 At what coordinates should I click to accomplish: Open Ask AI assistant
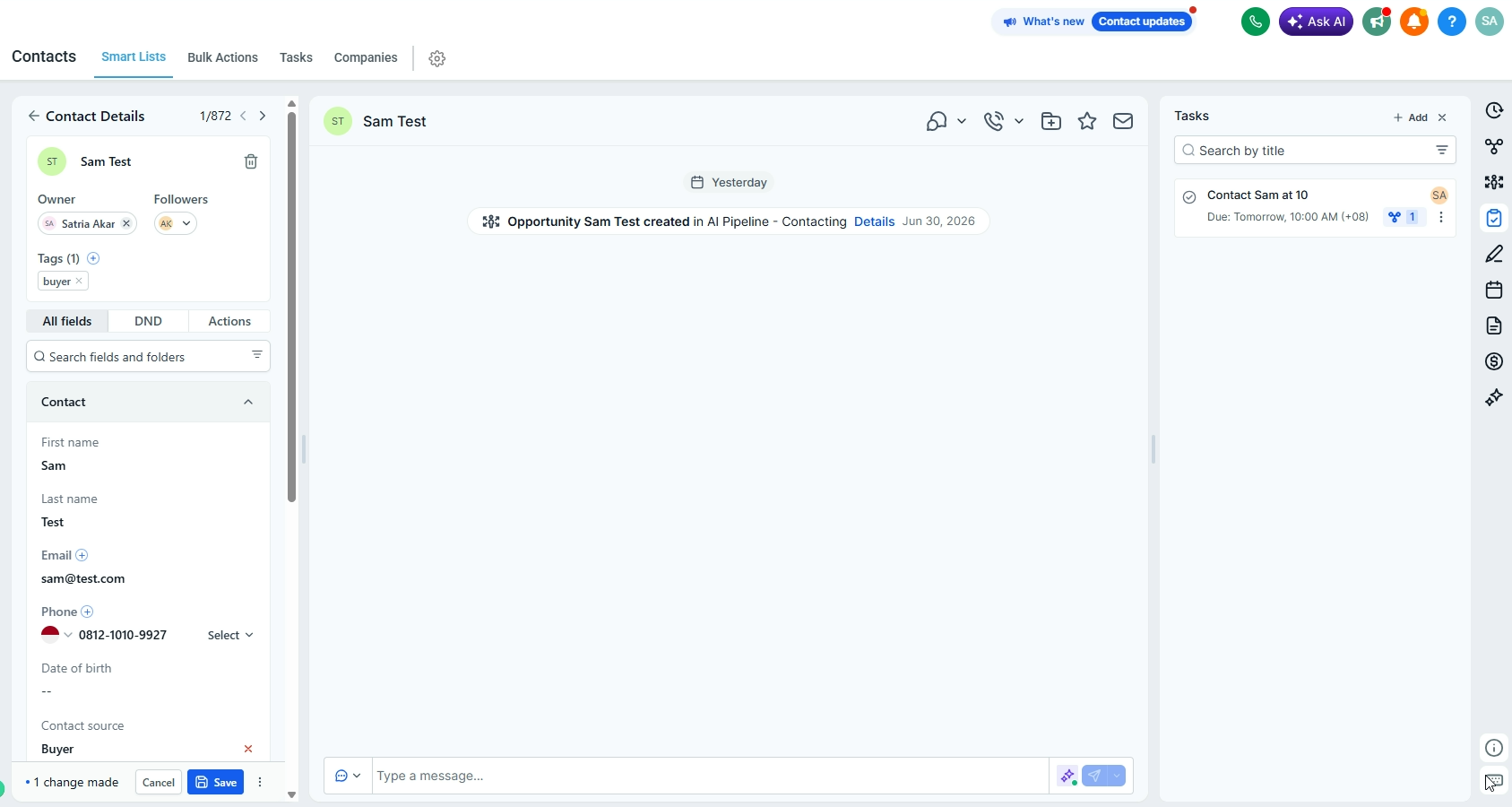(1316, 22)
